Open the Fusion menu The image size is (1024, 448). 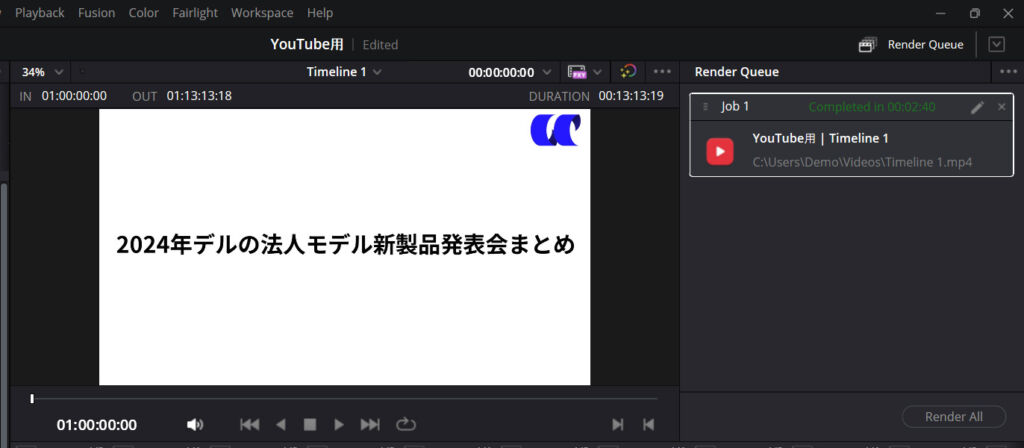(x=97, y=13)
